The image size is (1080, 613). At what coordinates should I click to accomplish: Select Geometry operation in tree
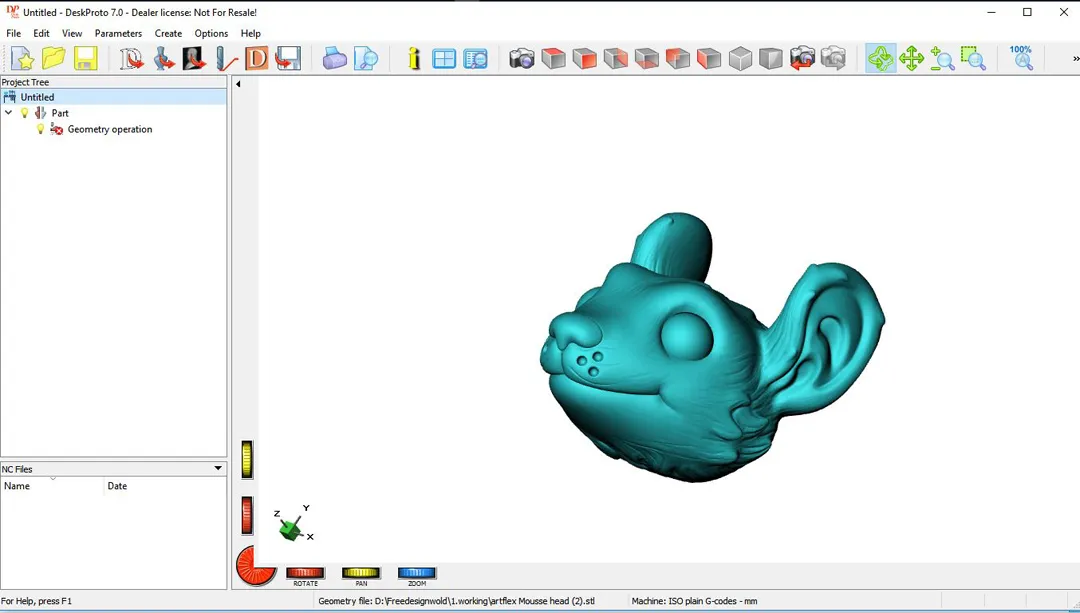point(110,129)
